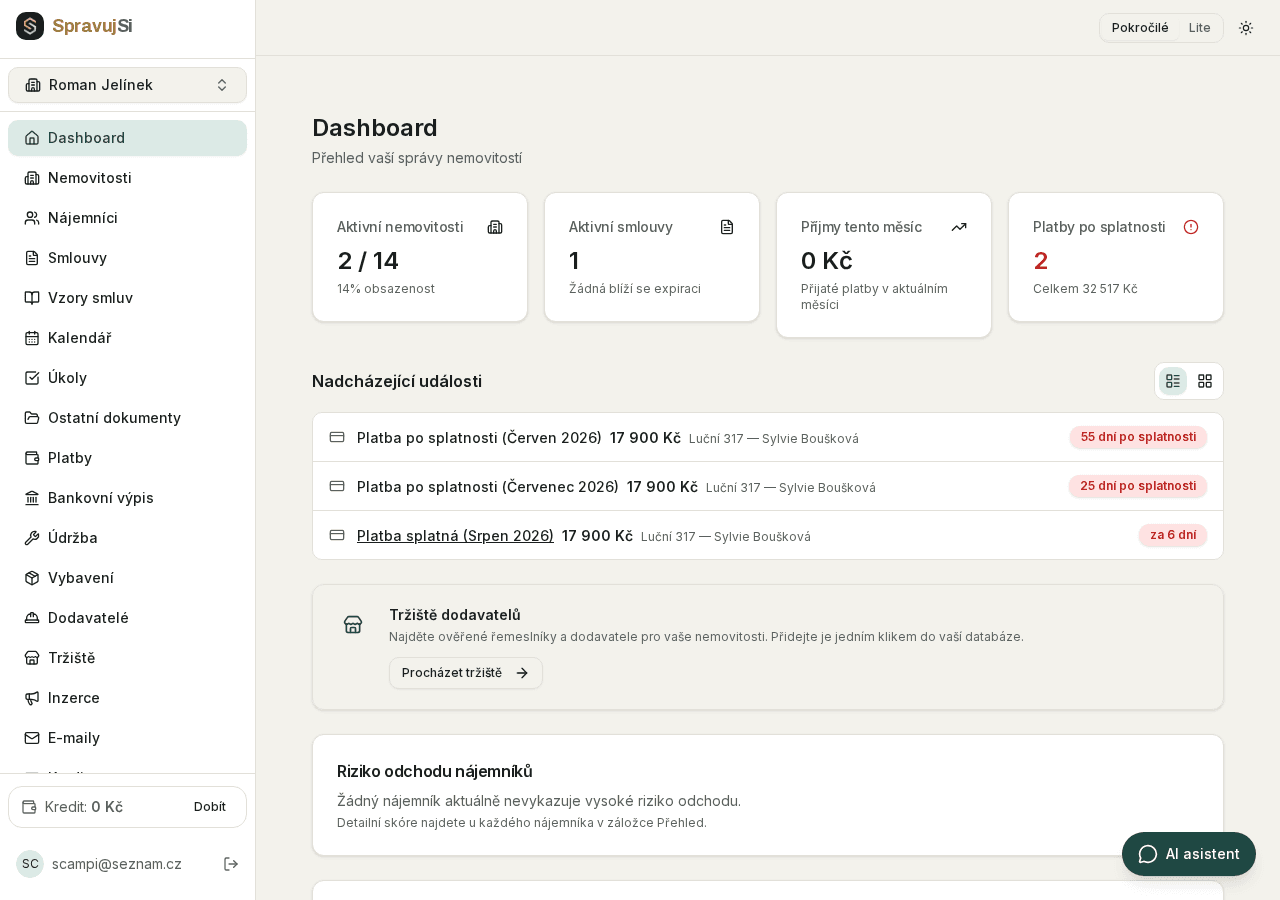The height and width of the screenshot is (900, 1280).
Task: Open Kalendář in the sidebar
Action: tap(127, 338)
